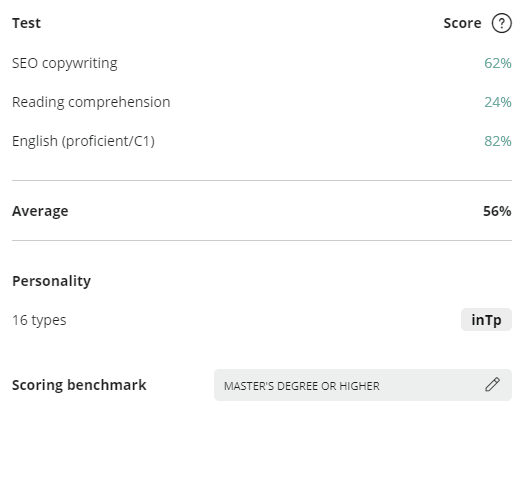The width and height of the screenshot is (526, 480).
Task: Click the 82% English score
Action: pos(497,141)
